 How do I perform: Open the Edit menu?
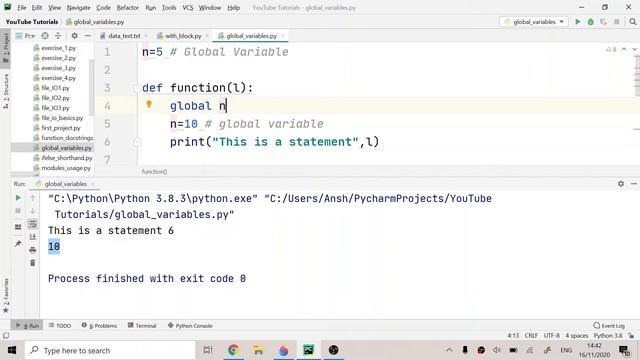coord(37,7)
